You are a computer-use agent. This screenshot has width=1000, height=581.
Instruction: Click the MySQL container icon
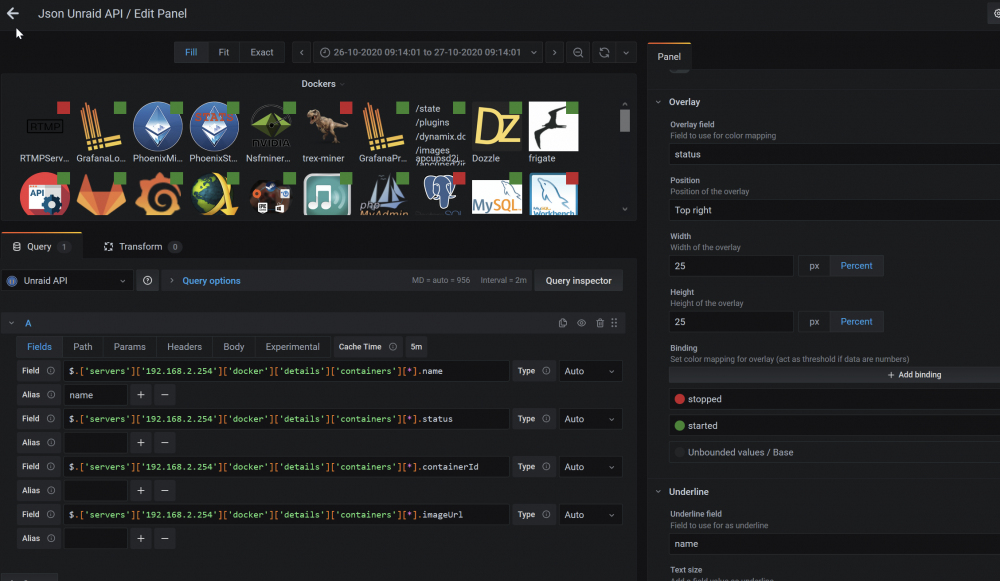[x=497, y=196]
